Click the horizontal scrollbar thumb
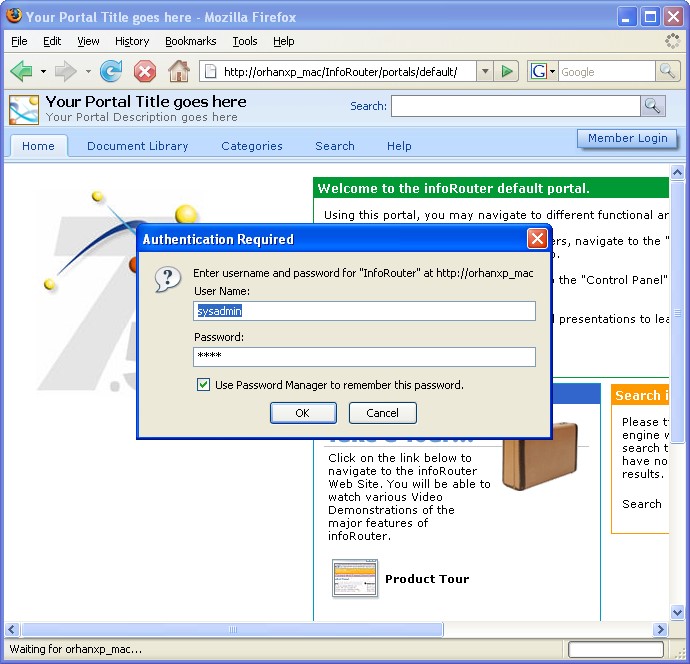The image size is (690, 664). point(232,629)
